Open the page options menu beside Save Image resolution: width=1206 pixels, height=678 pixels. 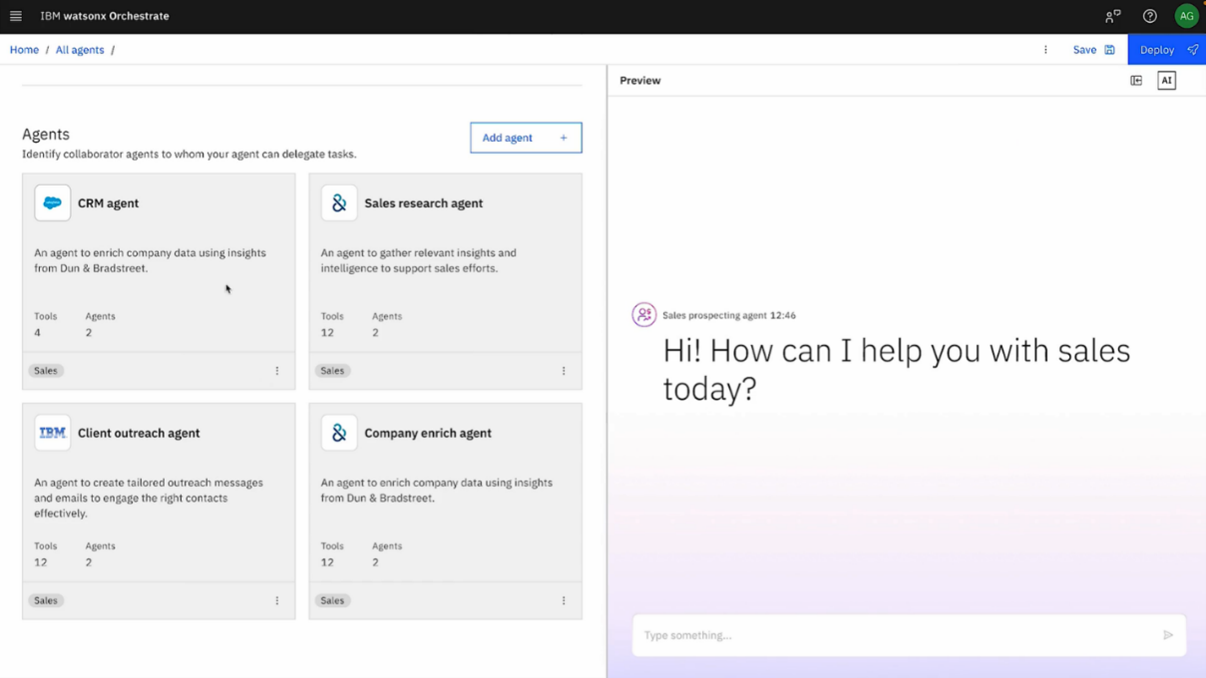point(1046,50)
